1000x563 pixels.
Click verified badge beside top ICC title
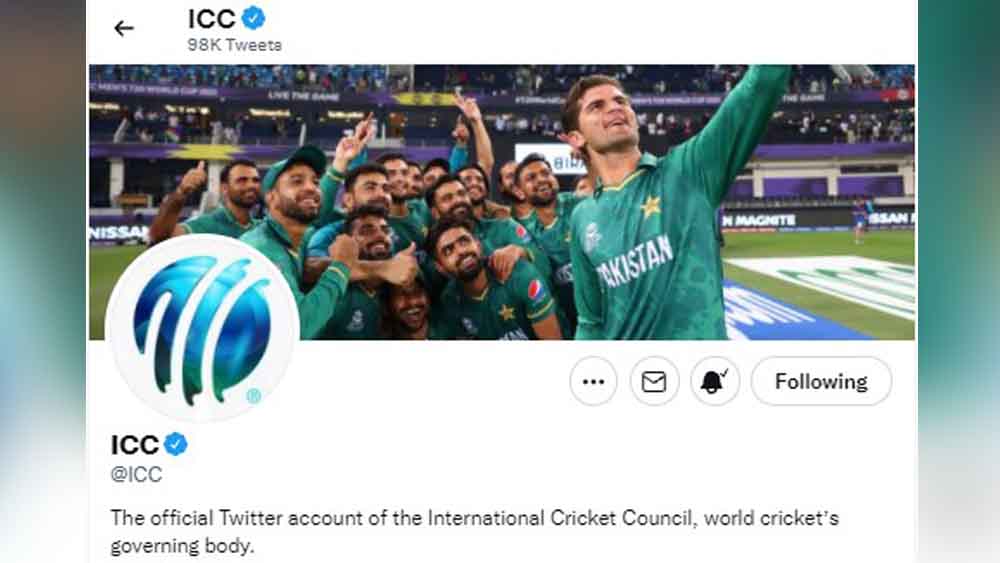pos(254,18)
